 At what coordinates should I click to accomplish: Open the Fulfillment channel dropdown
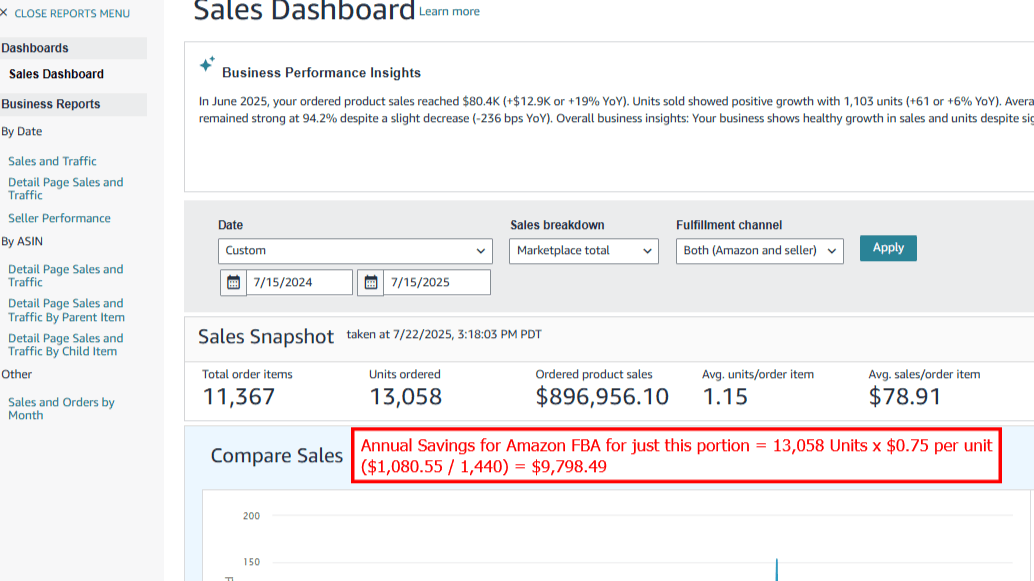coord(759,251)
